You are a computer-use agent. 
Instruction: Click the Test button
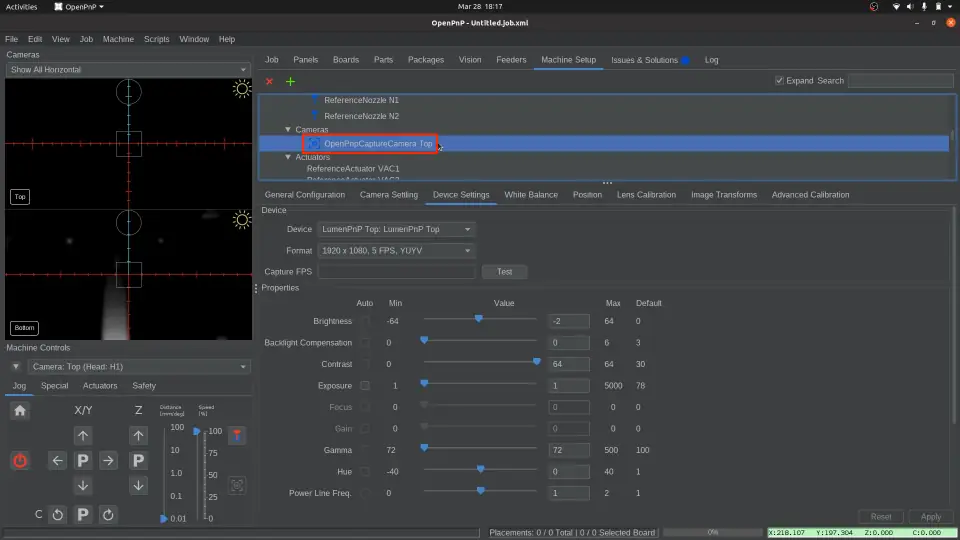[x=504, y=272]
